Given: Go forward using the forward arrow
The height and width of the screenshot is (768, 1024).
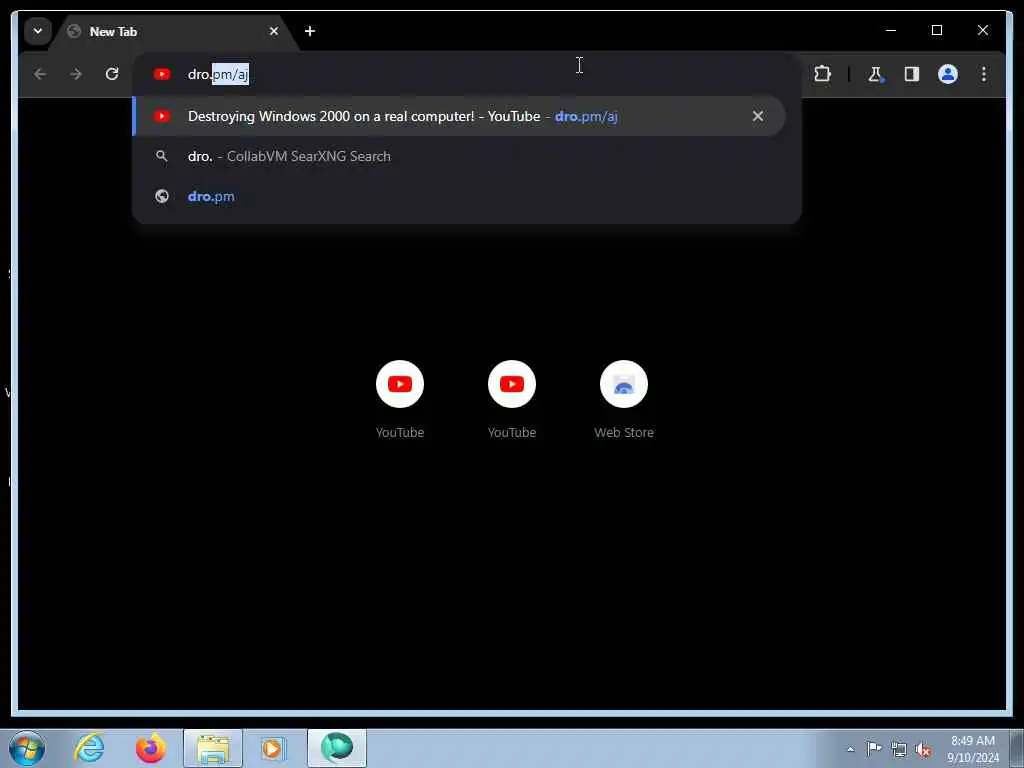Looking at the screenshot, I should [76, 74].
